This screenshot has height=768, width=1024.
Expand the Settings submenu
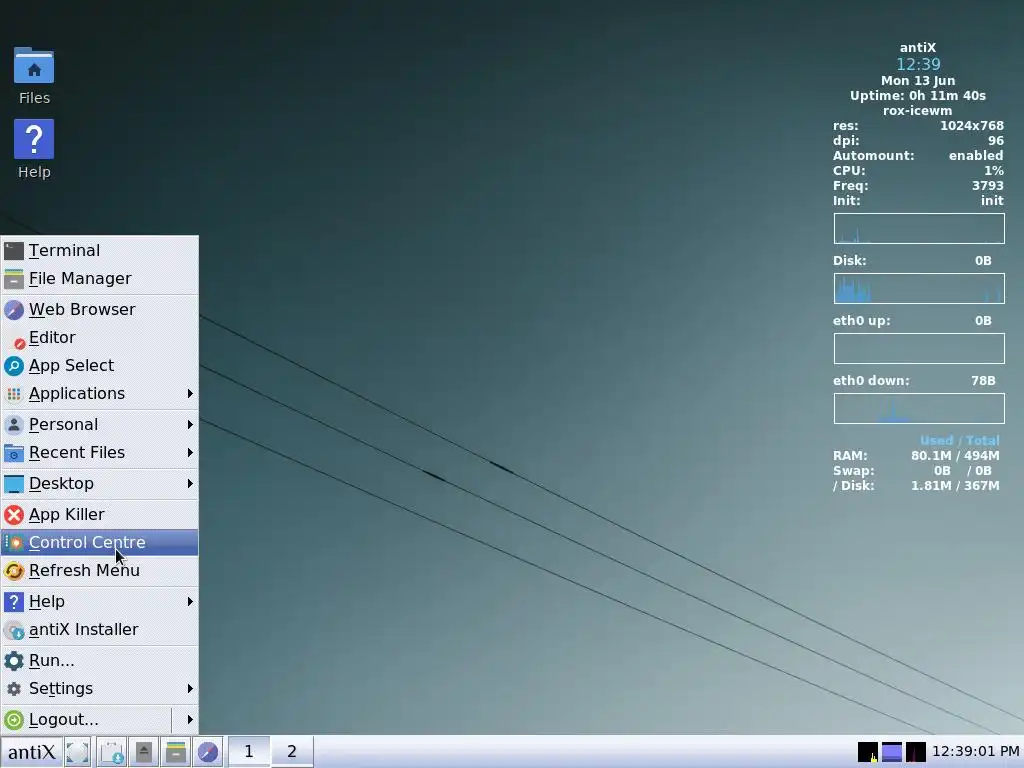[99, 689]
